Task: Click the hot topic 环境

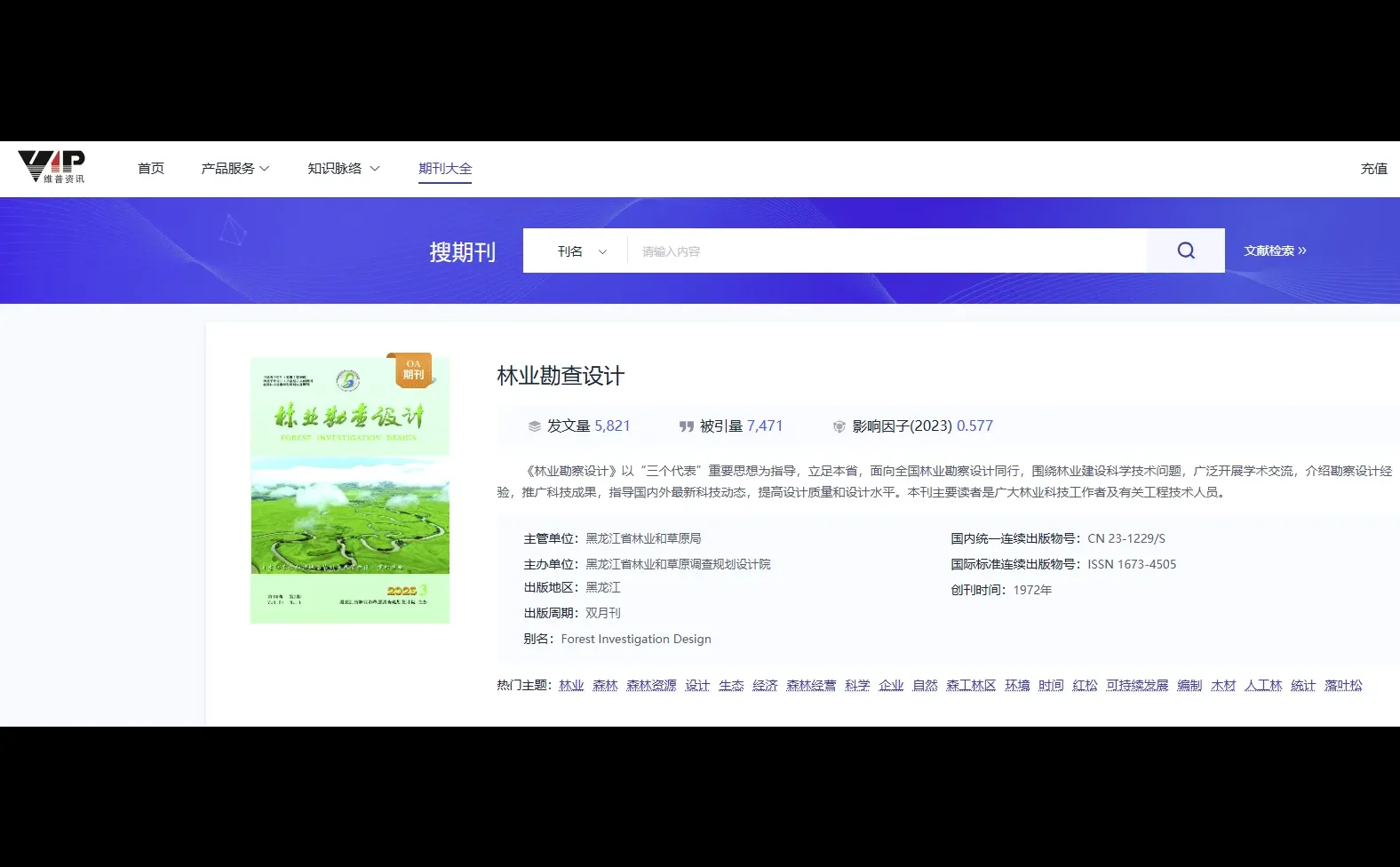Action: pos(1017,685)
